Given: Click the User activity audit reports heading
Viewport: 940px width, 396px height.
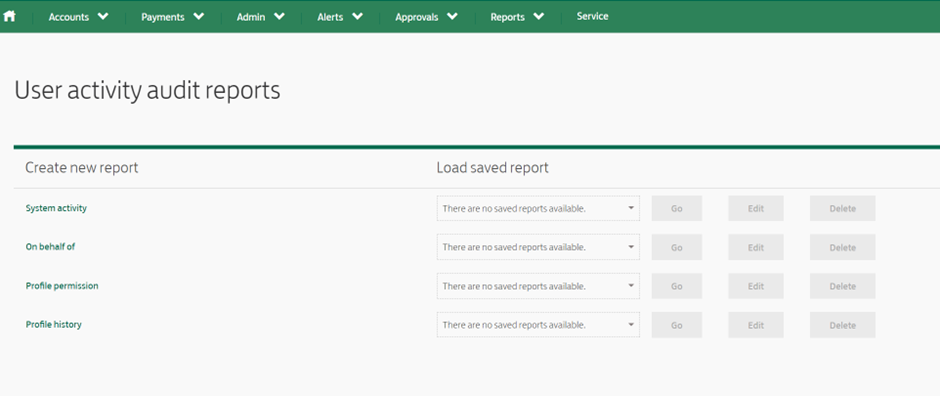Looking at the screenshot, I should coord(147,90).
